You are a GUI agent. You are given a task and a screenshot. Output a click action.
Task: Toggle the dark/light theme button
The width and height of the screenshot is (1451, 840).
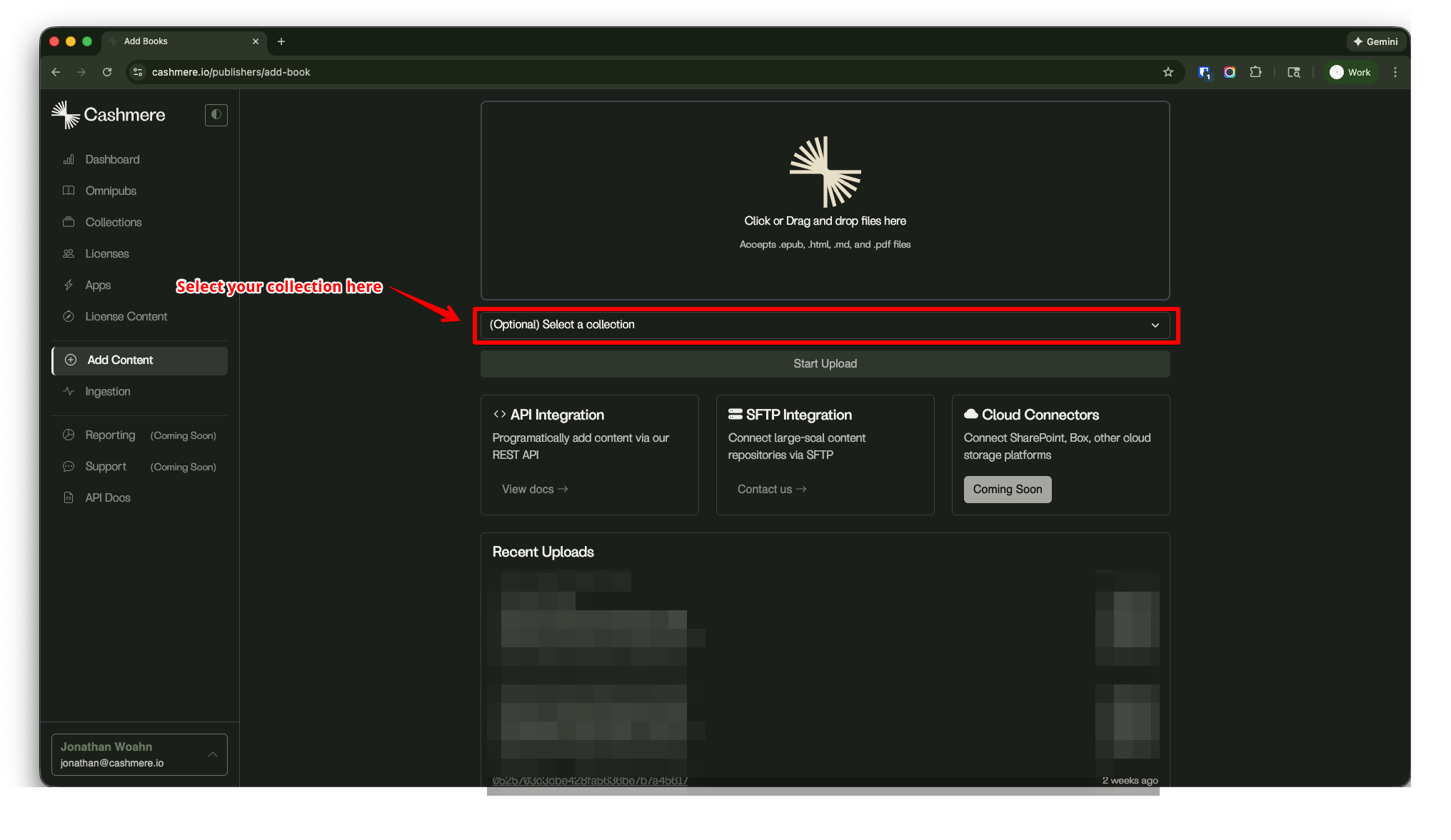tap(216, 115)
